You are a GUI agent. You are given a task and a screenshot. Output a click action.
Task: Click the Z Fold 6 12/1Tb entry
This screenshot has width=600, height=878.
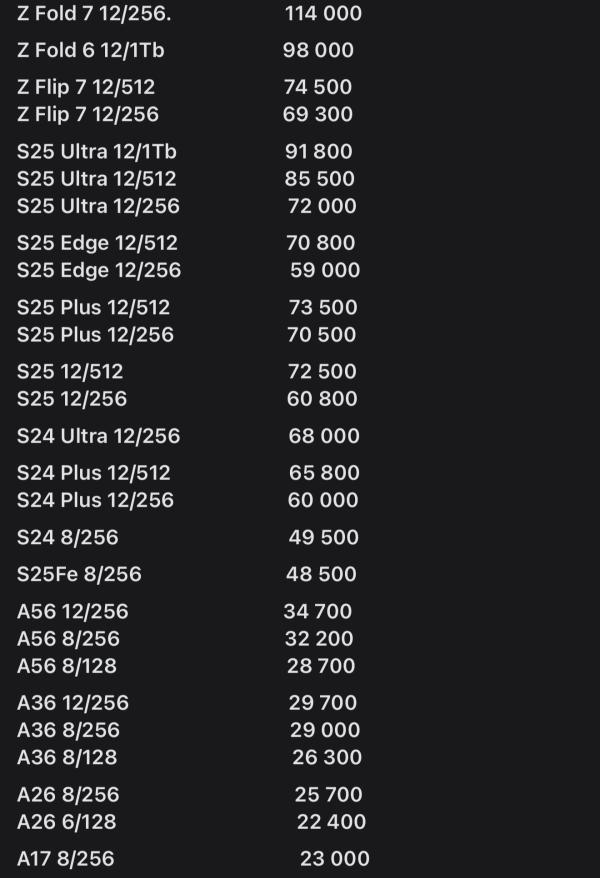(90, 51)
